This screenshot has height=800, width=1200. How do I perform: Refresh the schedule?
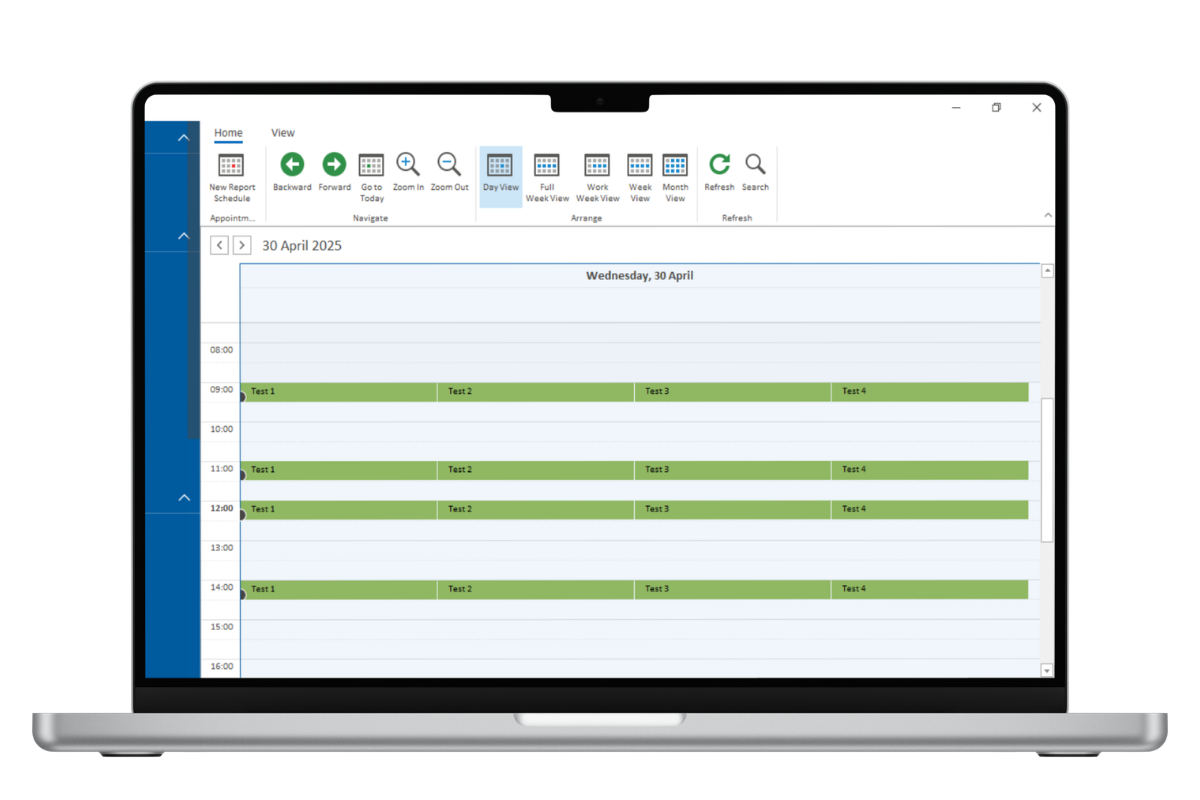(719, 172)
